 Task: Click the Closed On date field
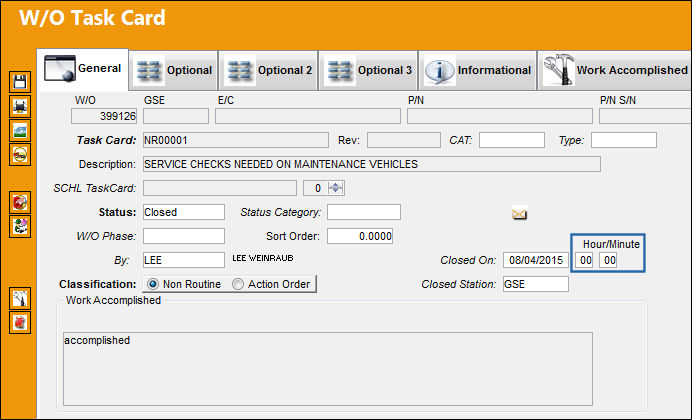[x=536, y=260]
